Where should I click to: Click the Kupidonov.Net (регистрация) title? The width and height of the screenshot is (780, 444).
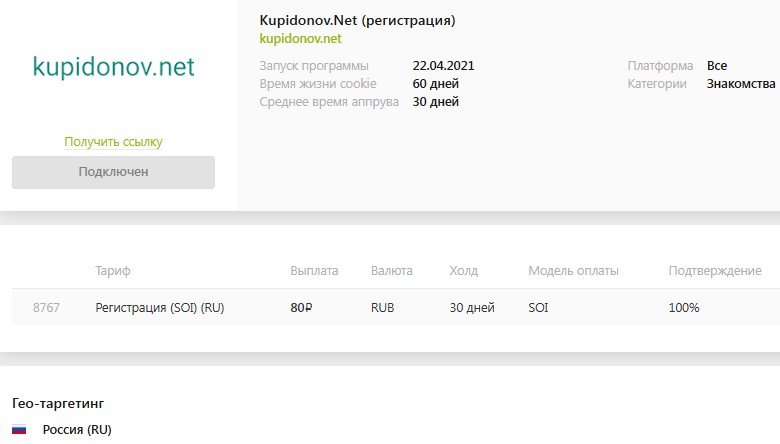coord(362,19)
